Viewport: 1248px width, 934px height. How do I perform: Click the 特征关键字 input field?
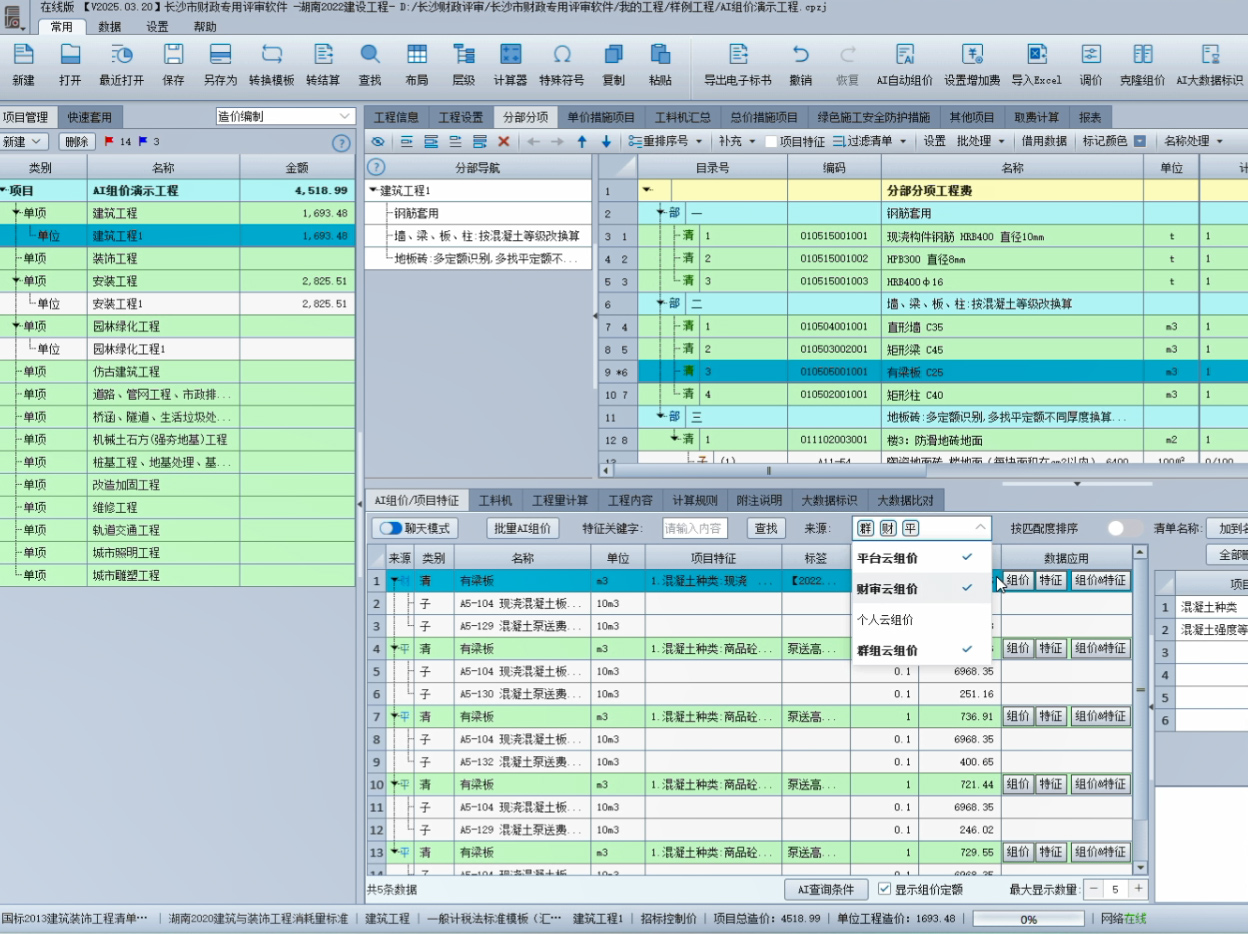point(695,528)
